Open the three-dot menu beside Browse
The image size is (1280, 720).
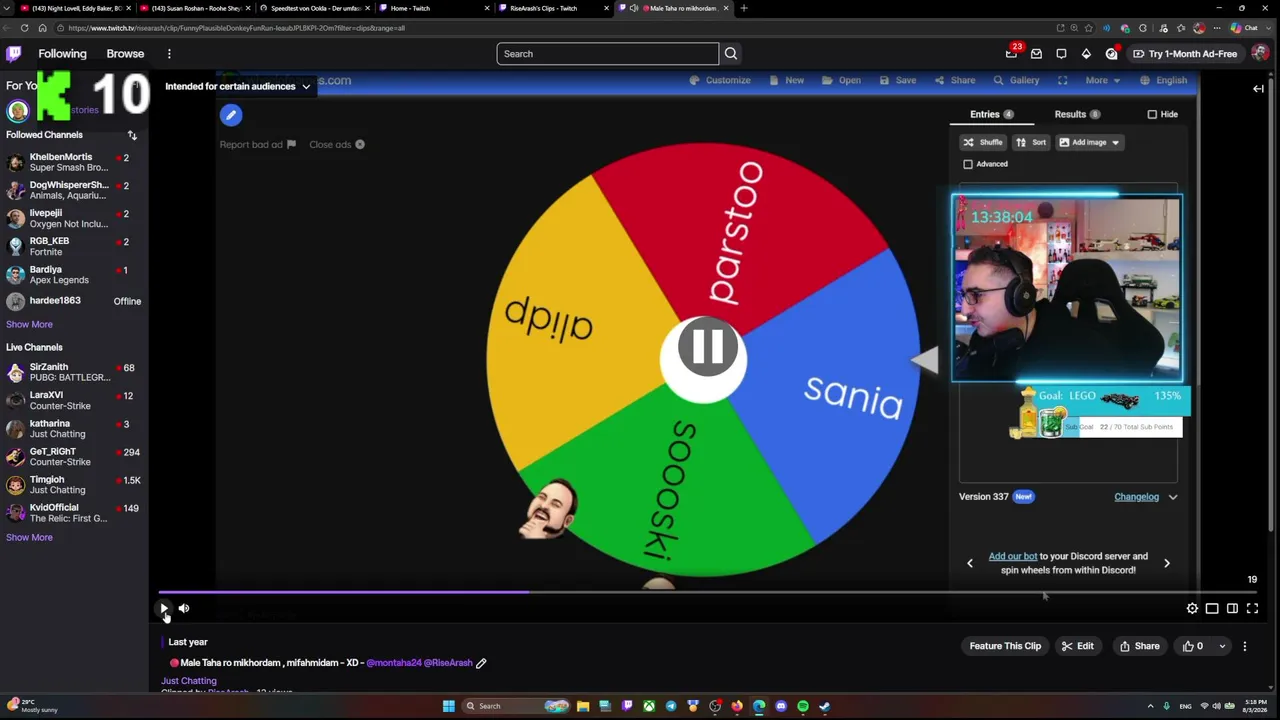click(169, 54)
